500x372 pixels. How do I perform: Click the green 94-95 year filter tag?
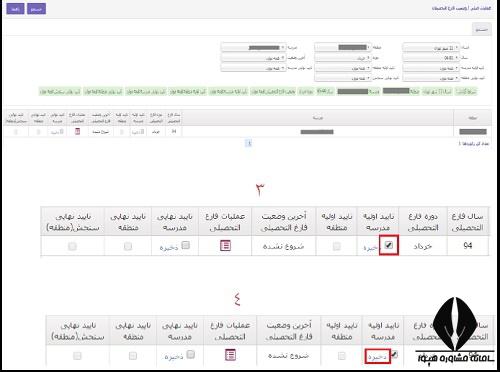[x=325, y=91]
